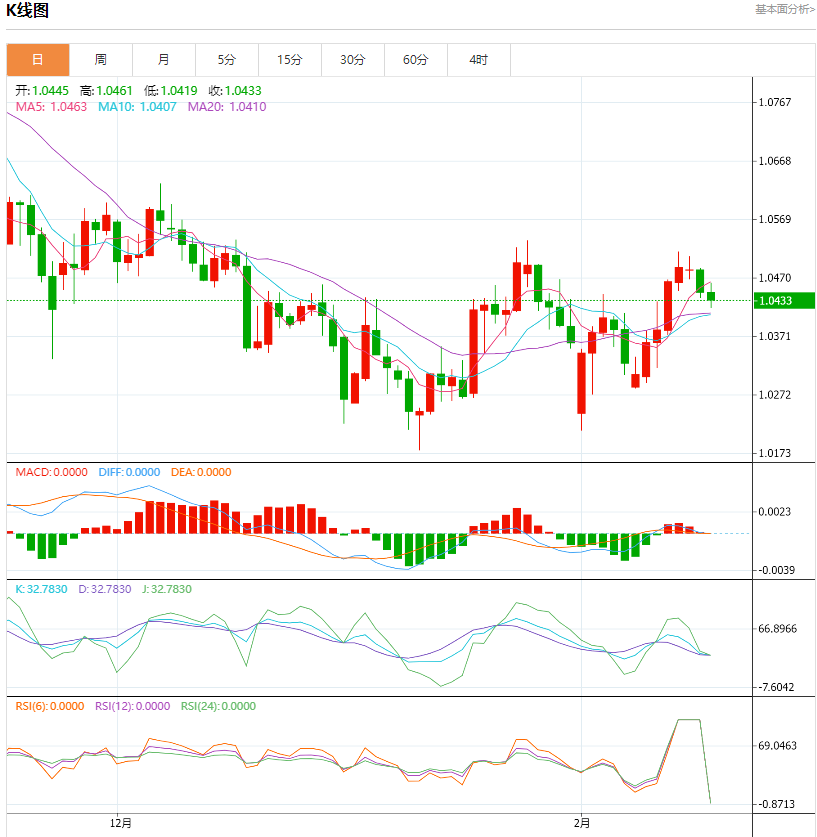Click the 69.0463 RSI axis label
This screenshot has height=837, width=817.
[x=778, y=746]
